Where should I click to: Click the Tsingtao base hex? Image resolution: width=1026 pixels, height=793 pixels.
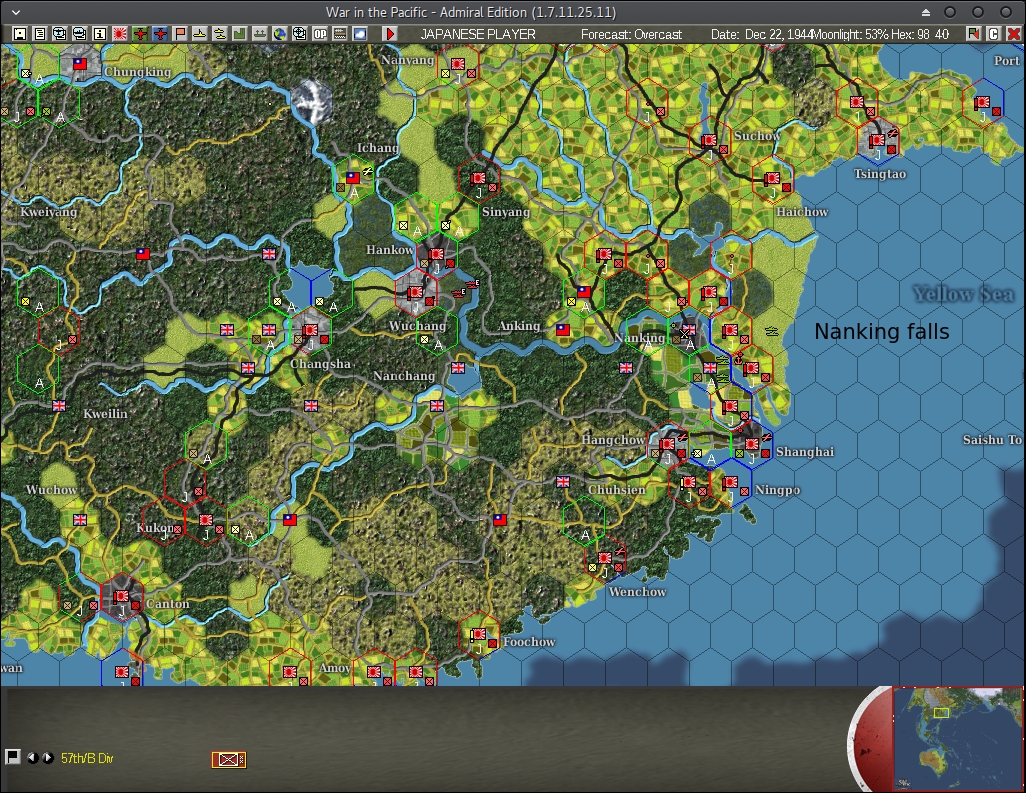(x=877, y=141)
